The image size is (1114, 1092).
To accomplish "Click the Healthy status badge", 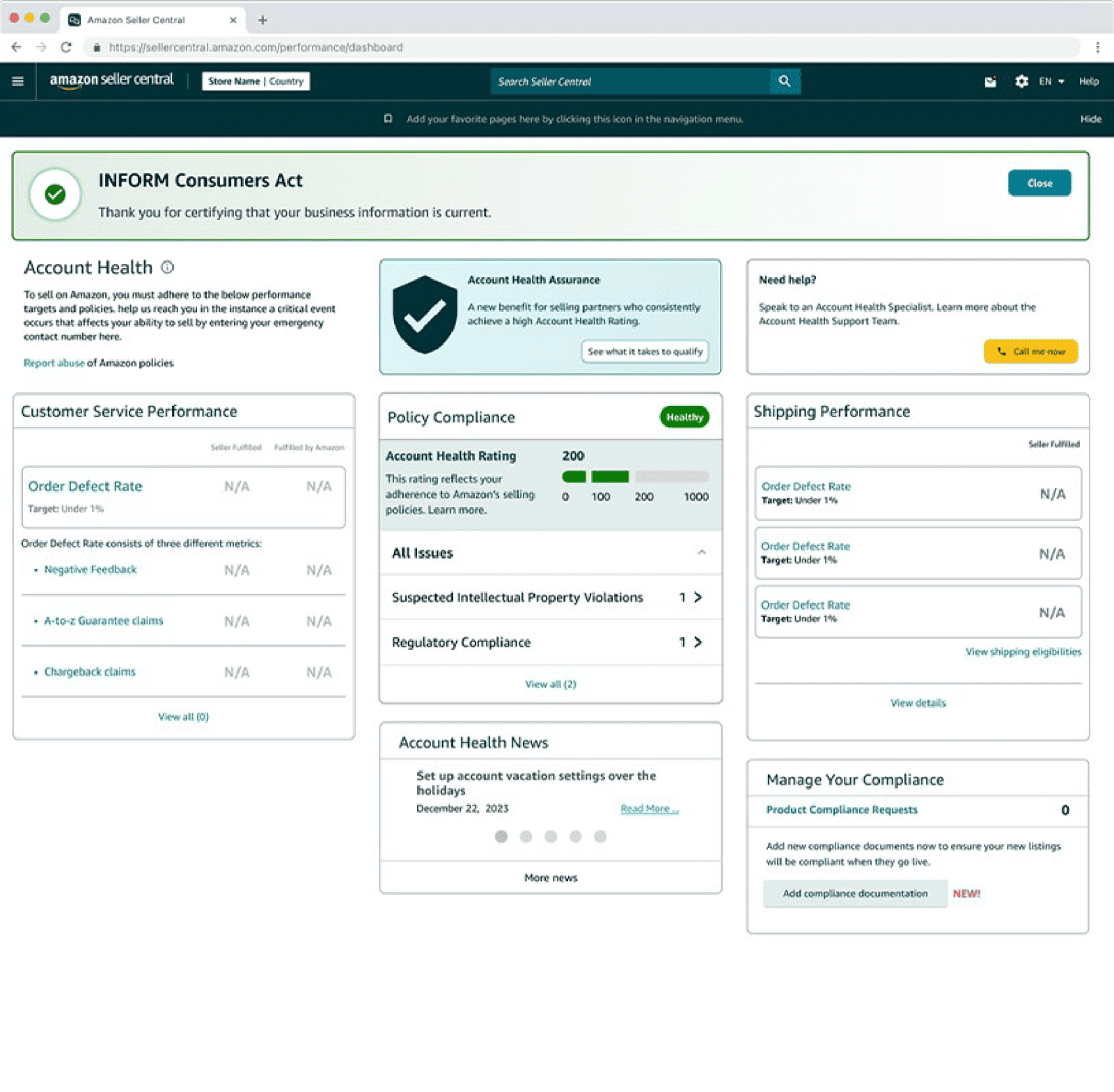I will tap(684, 417).
